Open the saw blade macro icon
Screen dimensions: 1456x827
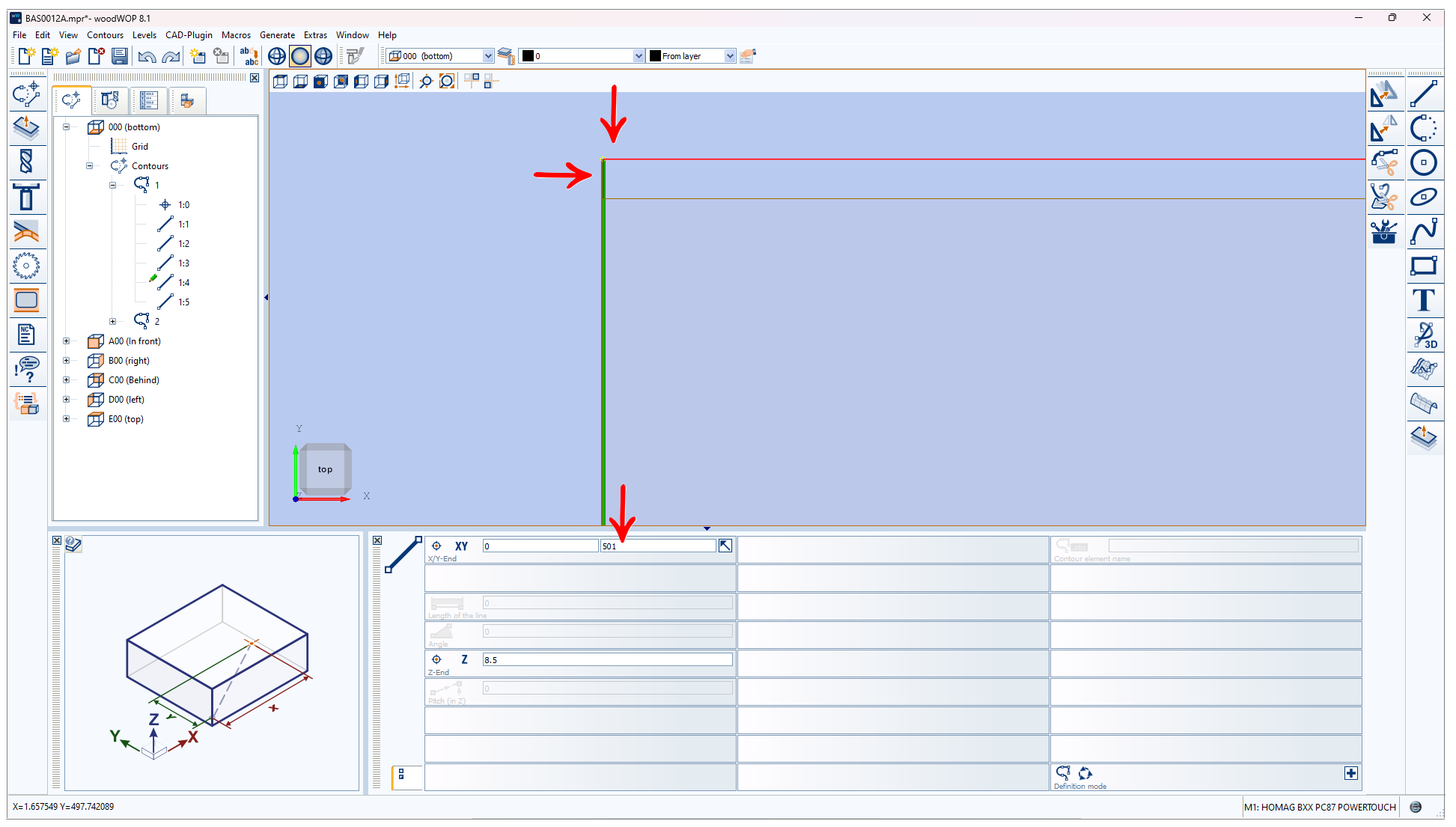point(26,266)
